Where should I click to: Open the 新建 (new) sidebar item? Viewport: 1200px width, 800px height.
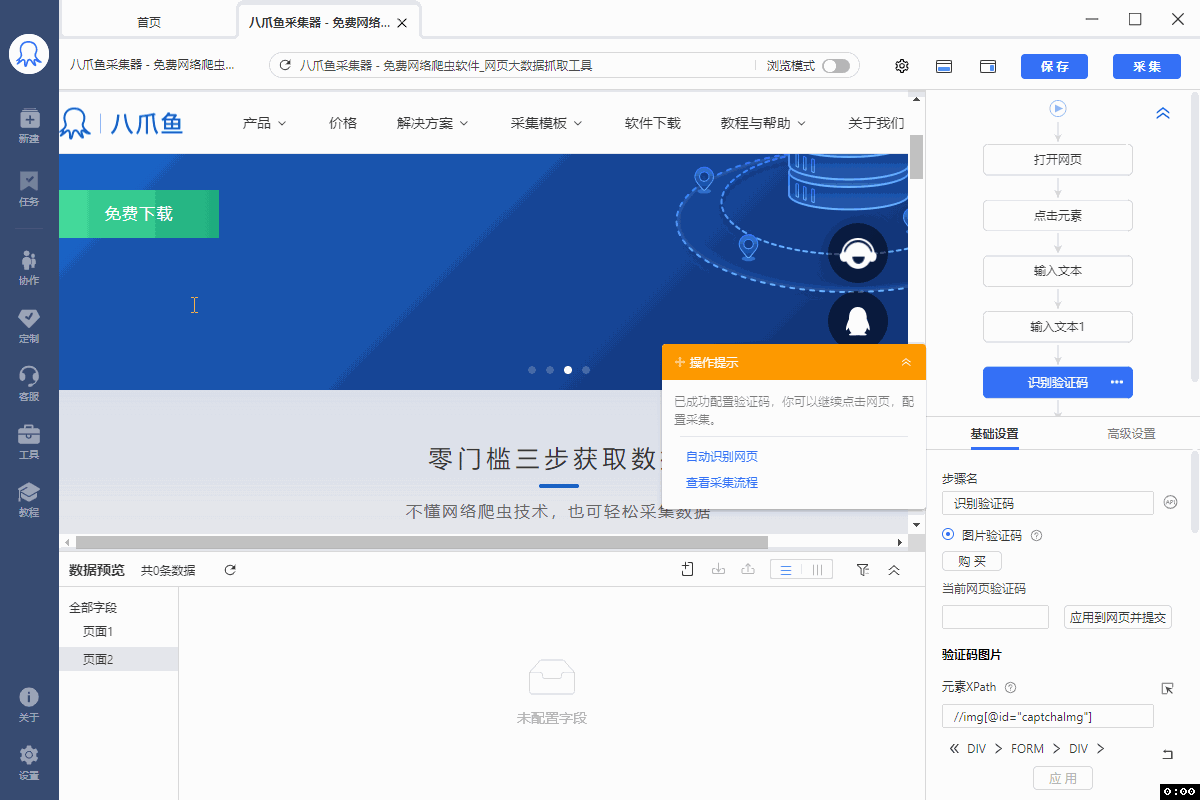click(29, 125)
